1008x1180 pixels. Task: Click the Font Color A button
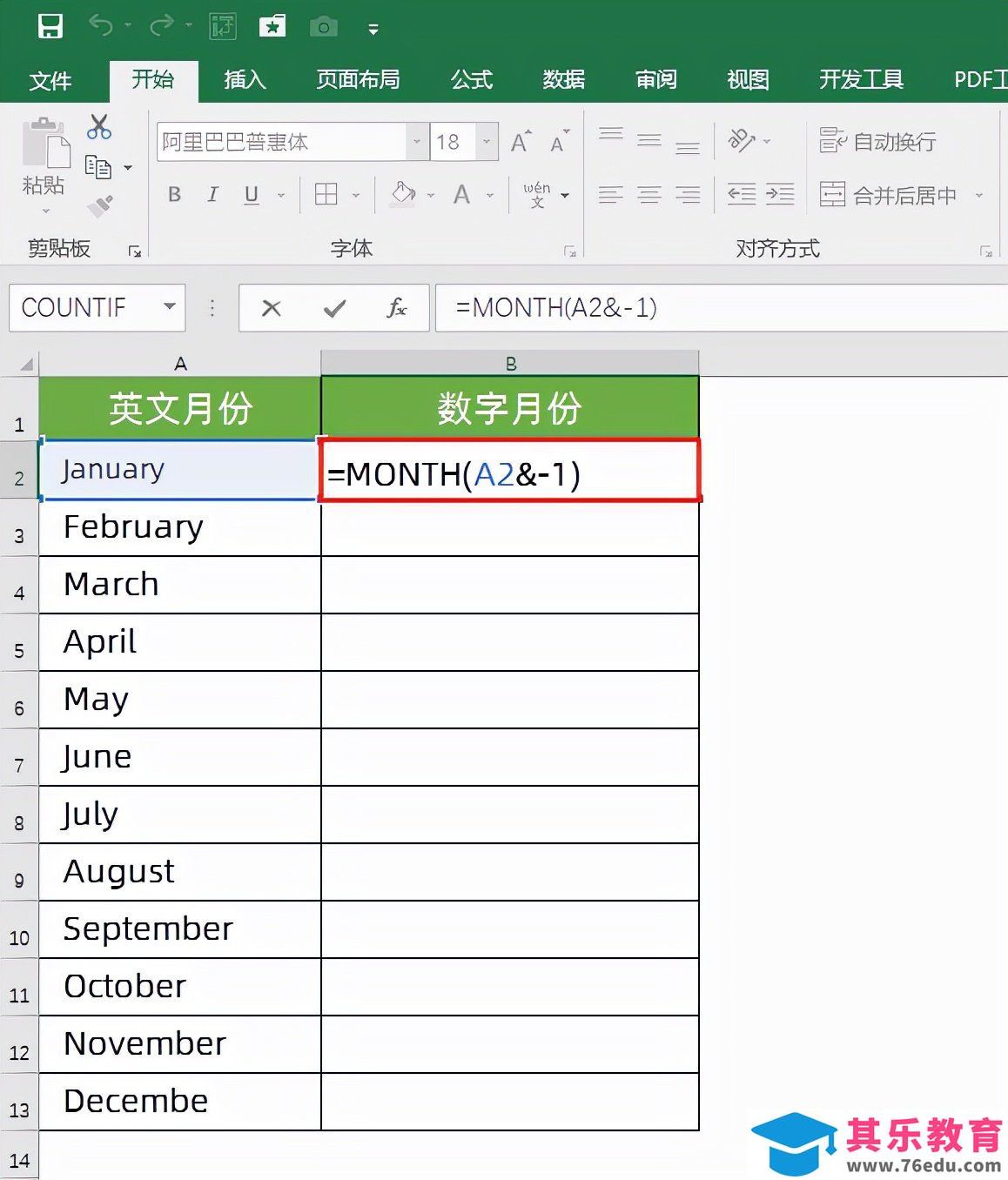(x=462, y=194)
